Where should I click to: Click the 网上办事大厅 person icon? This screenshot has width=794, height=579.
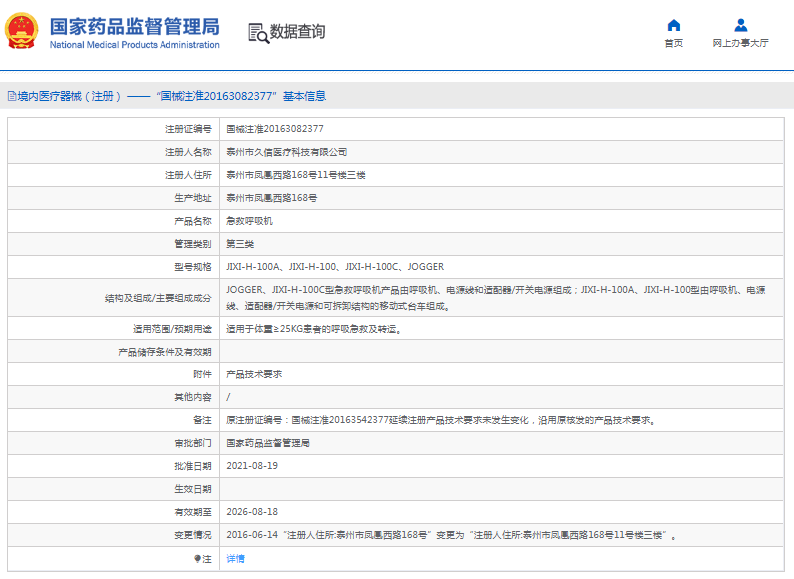740,25
